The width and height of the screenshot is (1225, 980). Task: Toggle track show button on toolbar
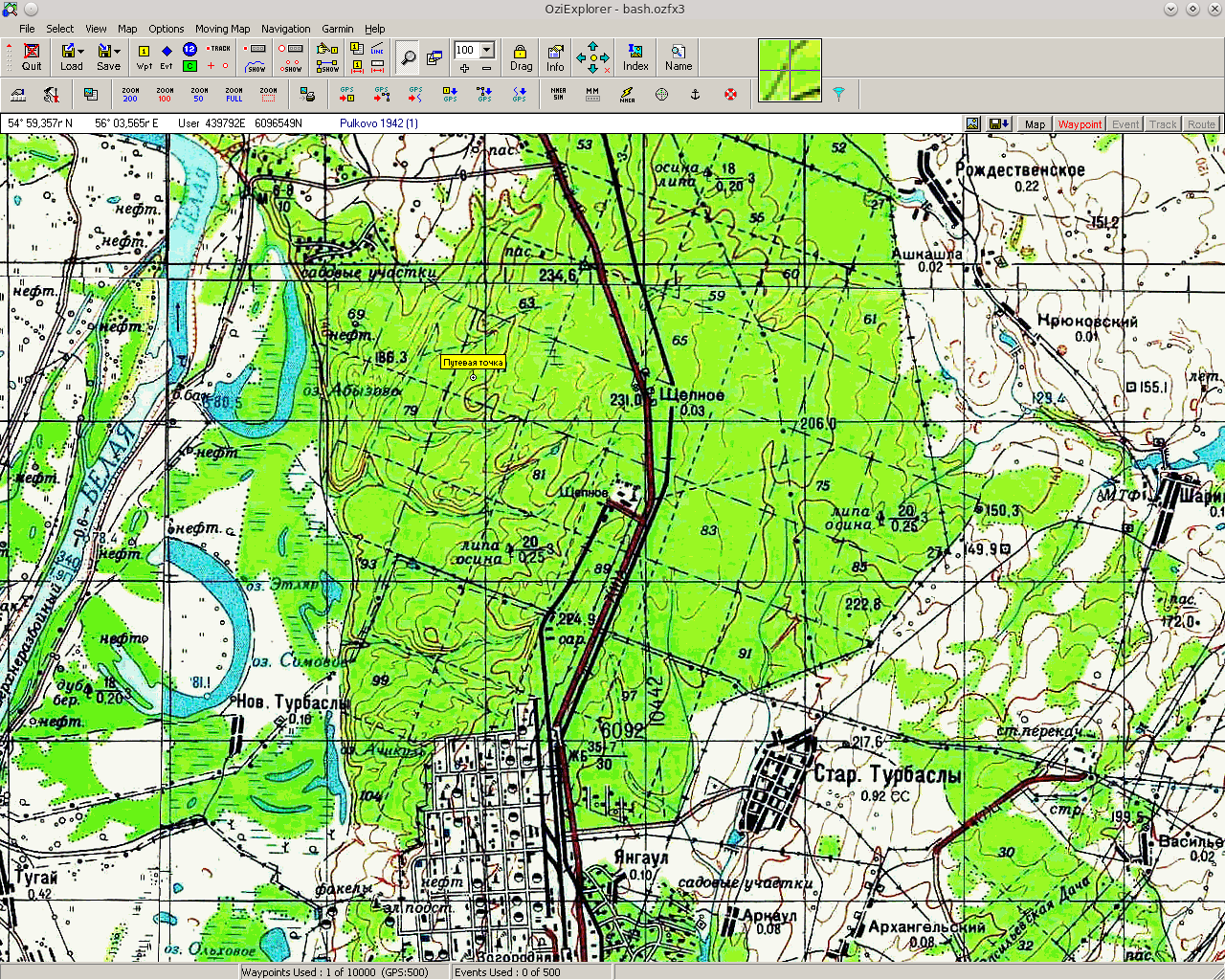(256, 67)
